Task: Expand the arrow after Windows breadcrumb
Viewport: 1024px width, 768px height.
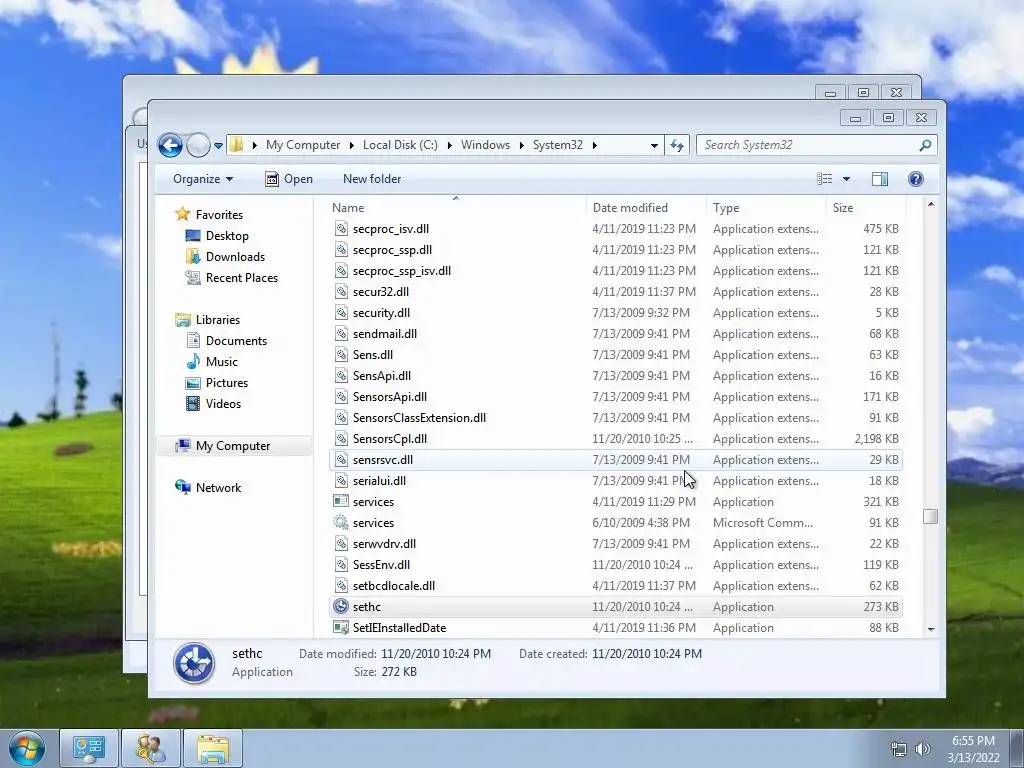Action: click(x=522, y=145)
